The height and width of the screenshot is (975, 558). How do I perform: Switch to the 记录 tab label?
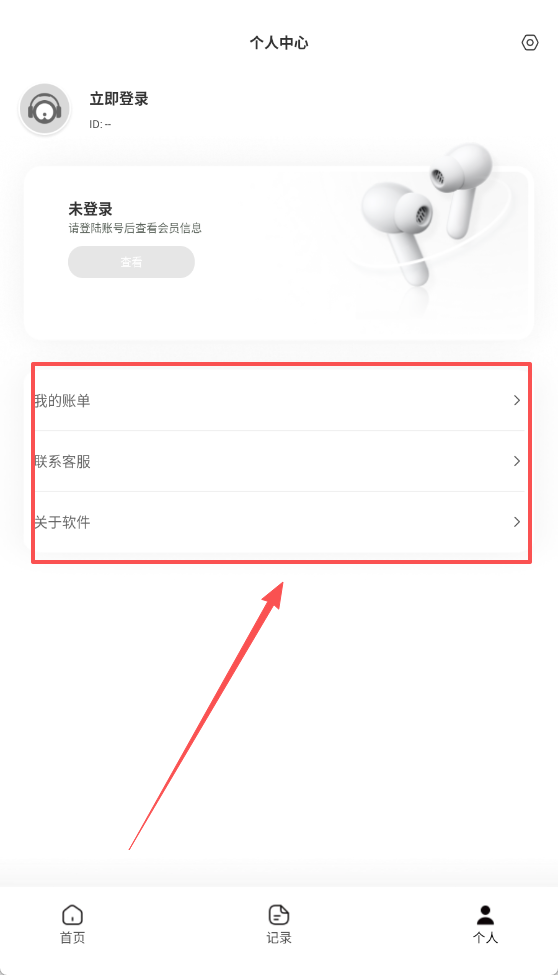click(x=279, y=938)
